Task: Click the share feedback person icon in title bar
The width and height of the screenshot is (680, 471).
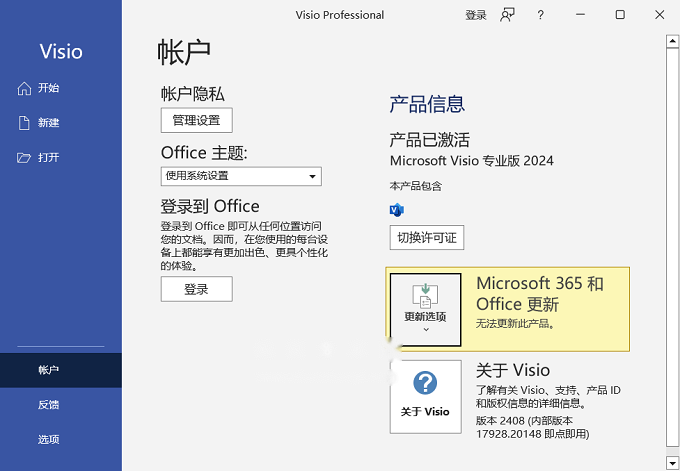Action: [507, 15]
